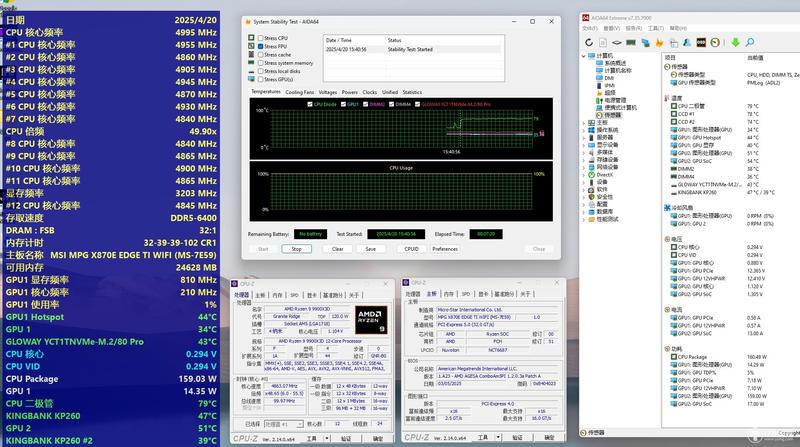This screenshot has height=447, width=800.
Task: Expand the 操作系统 tree node
Action: (x=584, y=130)
